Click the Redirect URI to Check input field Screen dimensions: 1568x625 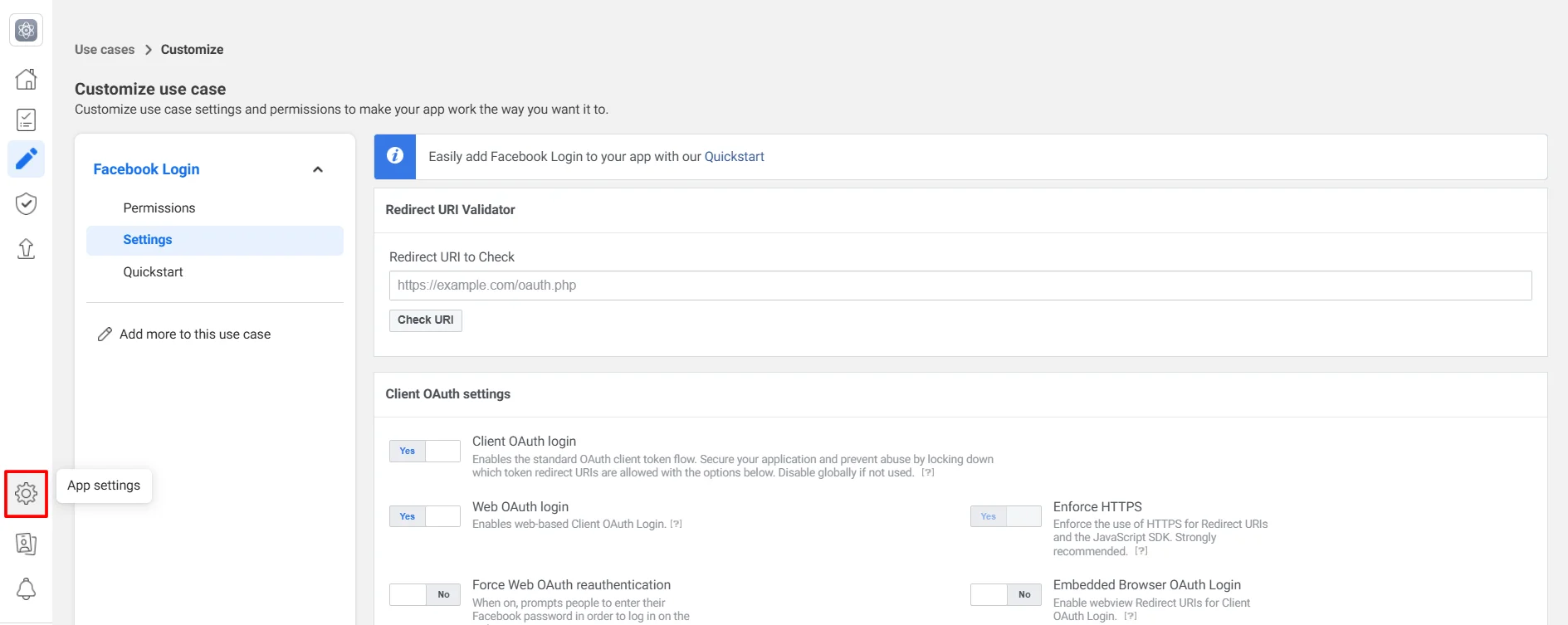click(960, 286)
